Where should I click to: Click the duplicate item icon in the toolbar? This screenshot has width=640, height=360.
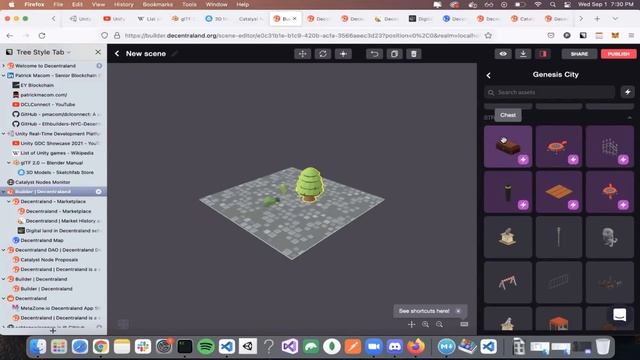coord(394,54)
